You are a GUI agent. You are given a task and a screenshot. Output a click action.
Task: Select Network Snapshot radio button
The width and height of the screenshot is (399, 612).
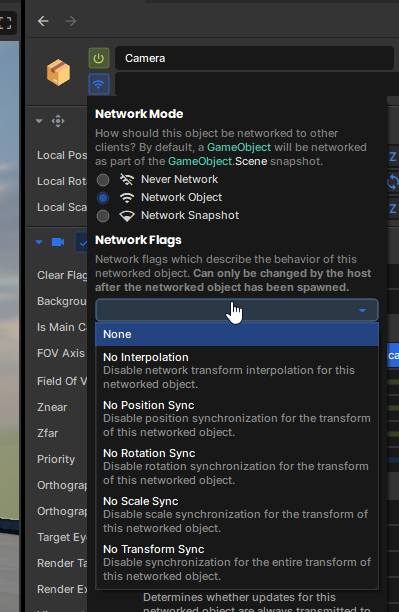[x=103, y=216]
